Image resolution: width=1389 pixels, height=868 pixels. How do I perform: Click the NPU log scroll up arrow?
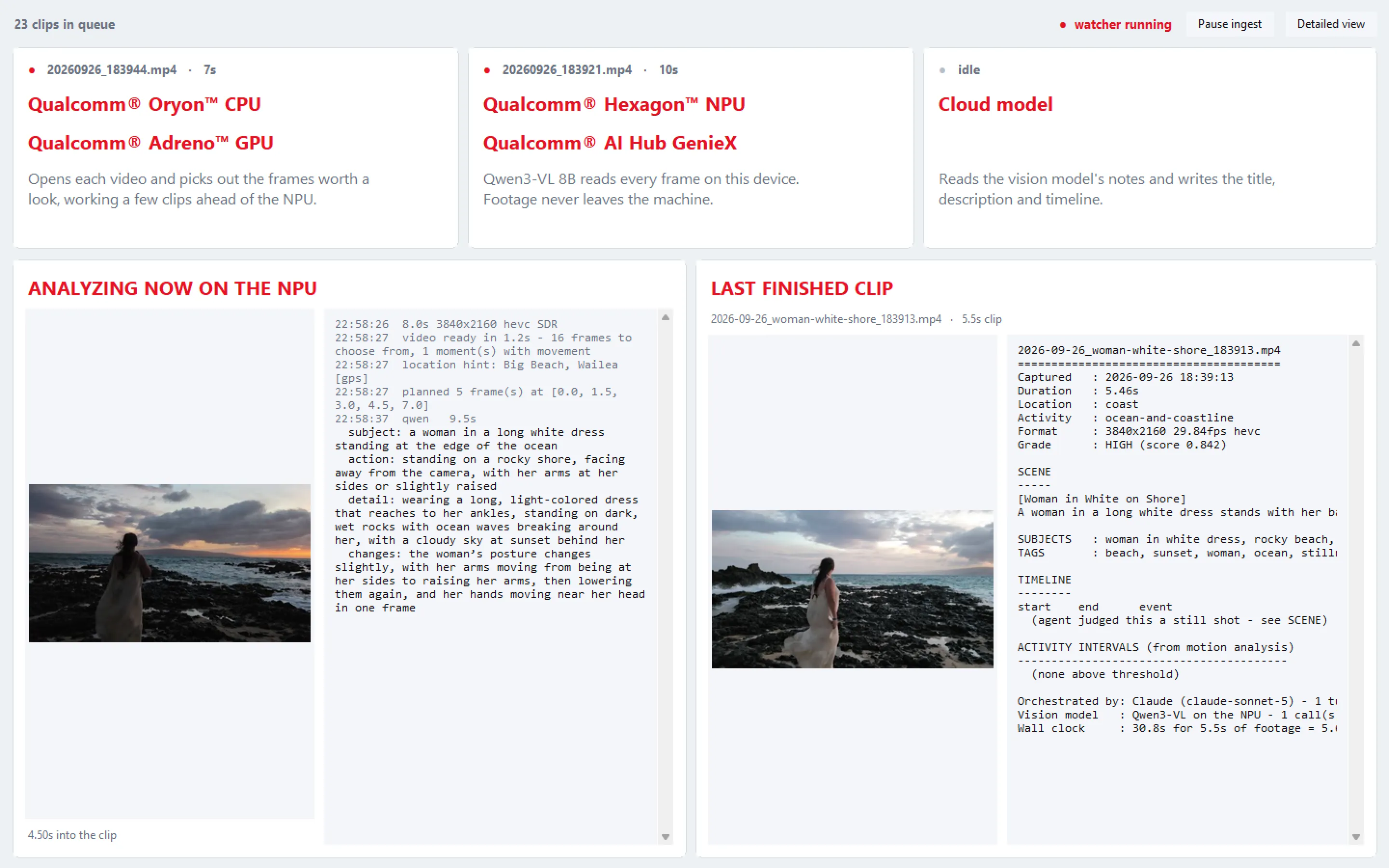coord(665,317)
